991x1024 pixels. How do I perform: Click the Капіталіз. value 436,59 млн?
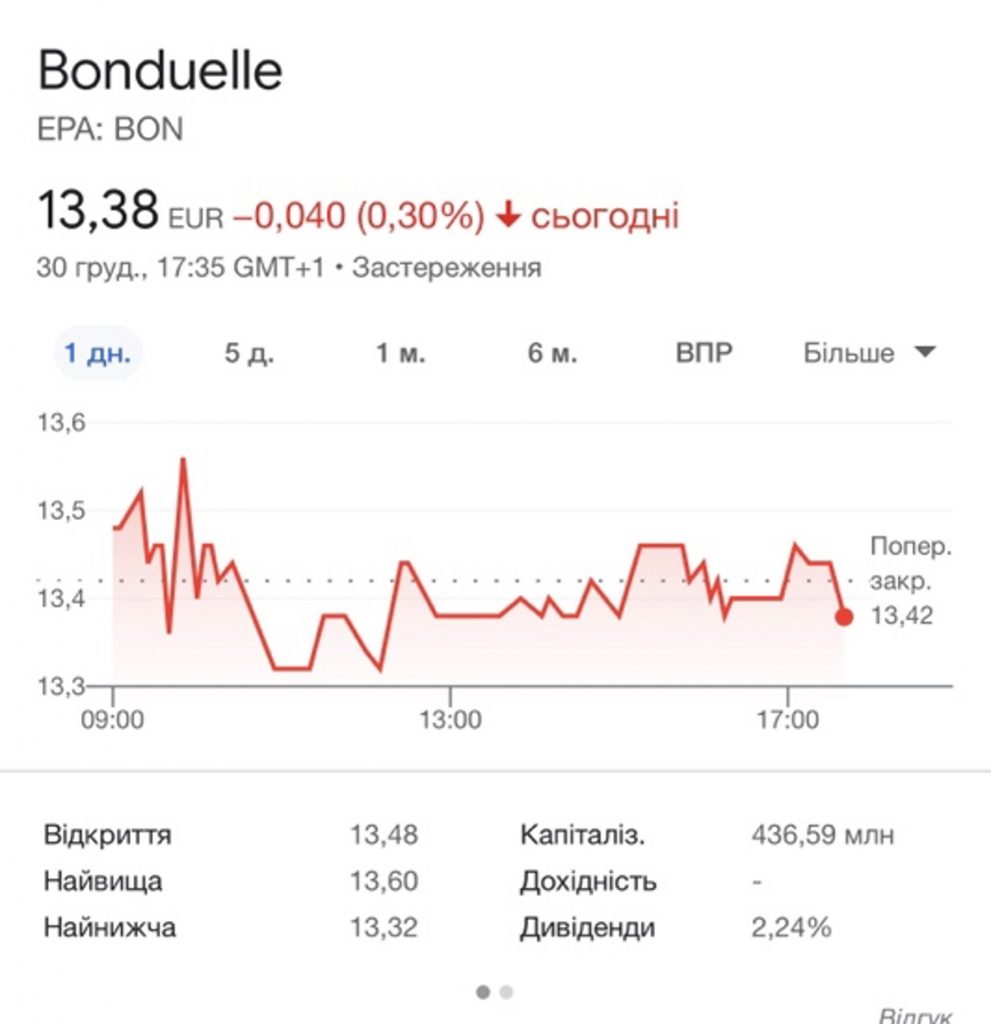(x=822, y=835)
